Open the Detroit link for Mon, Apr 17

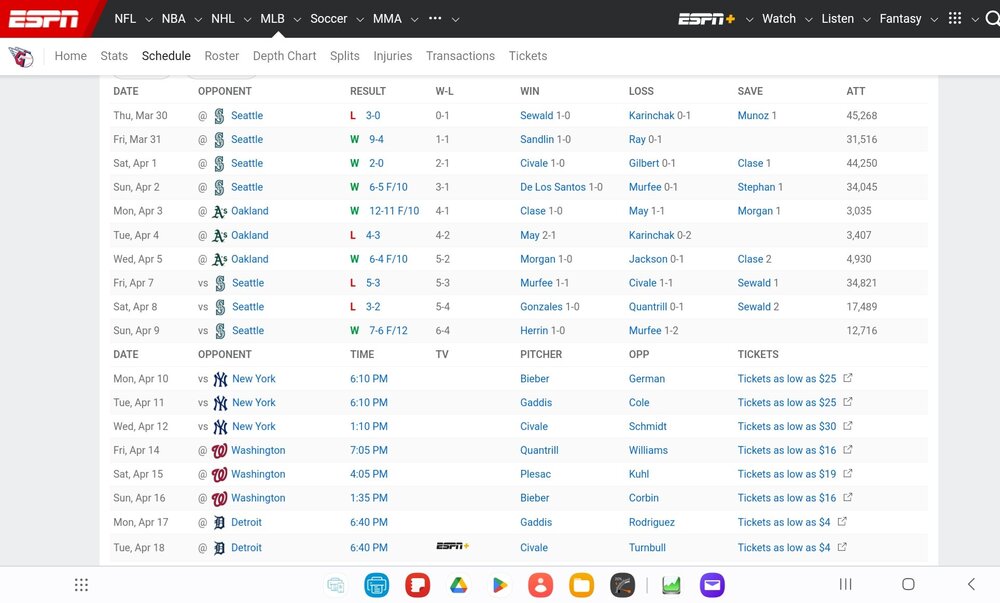tap(246, 523)
